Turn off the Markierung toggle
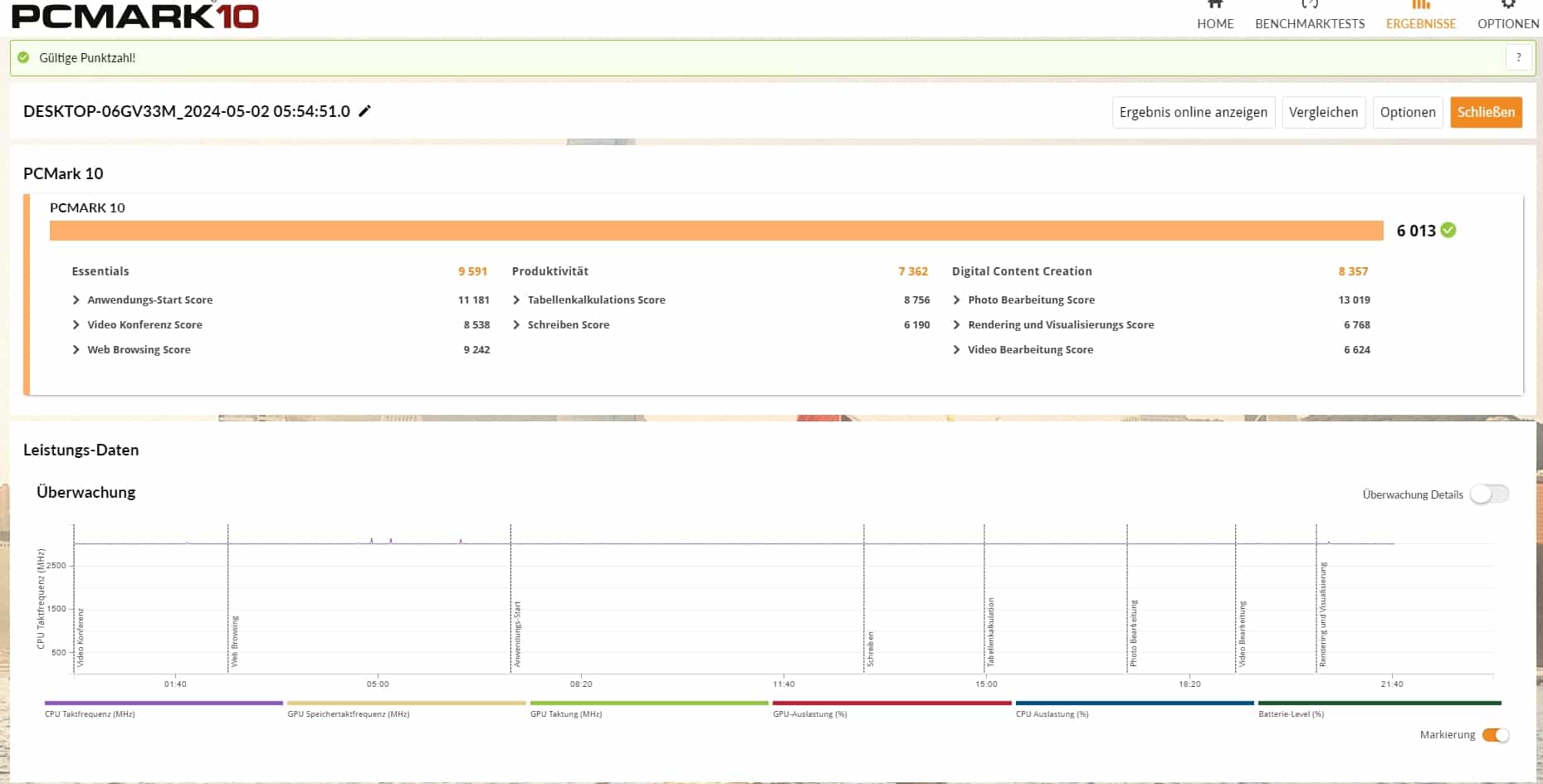The width and height of the screenshot is (1543, 784). point(1495,735)
